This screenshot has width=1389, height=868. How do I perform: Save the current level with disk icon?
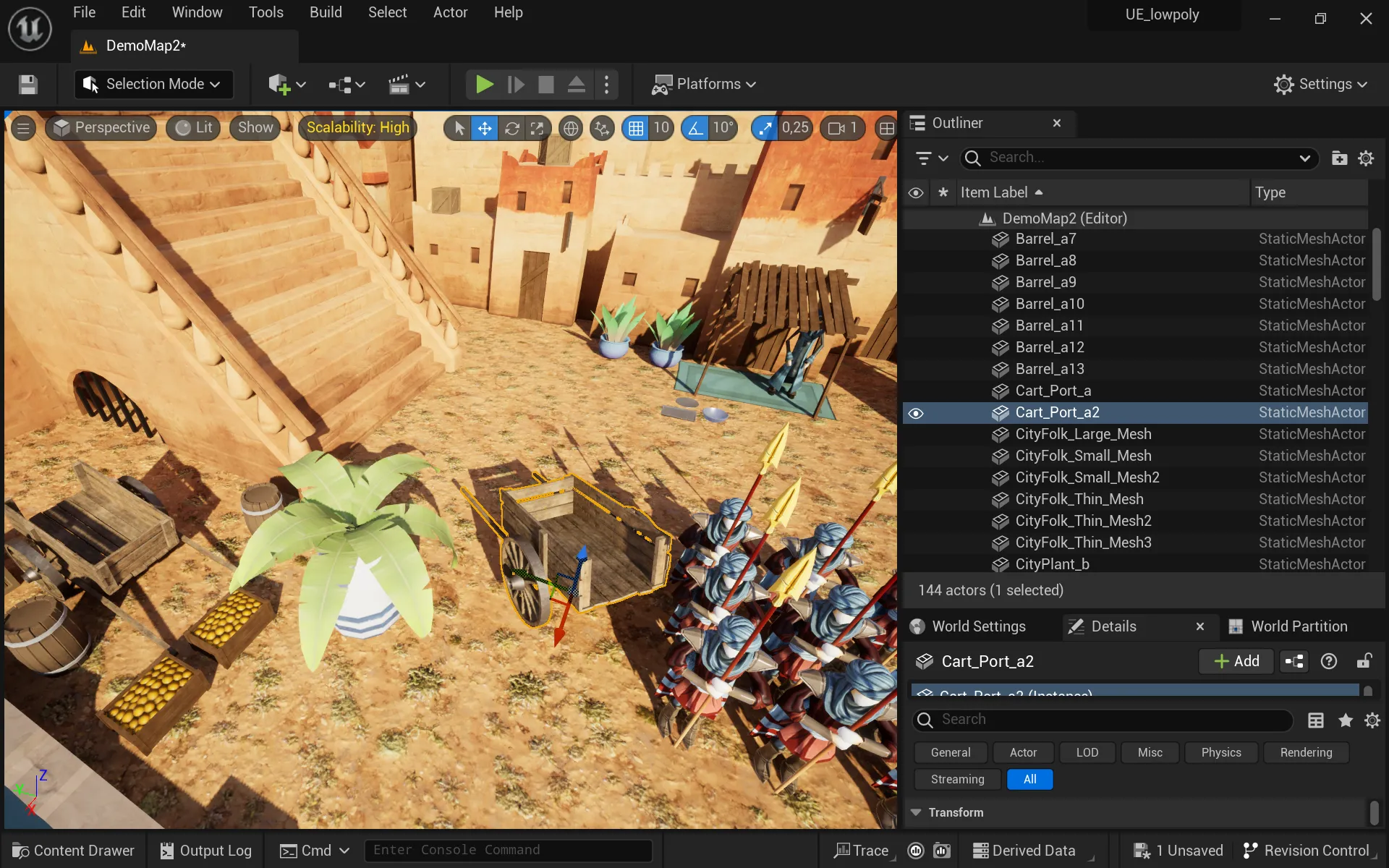coord(28,85)
